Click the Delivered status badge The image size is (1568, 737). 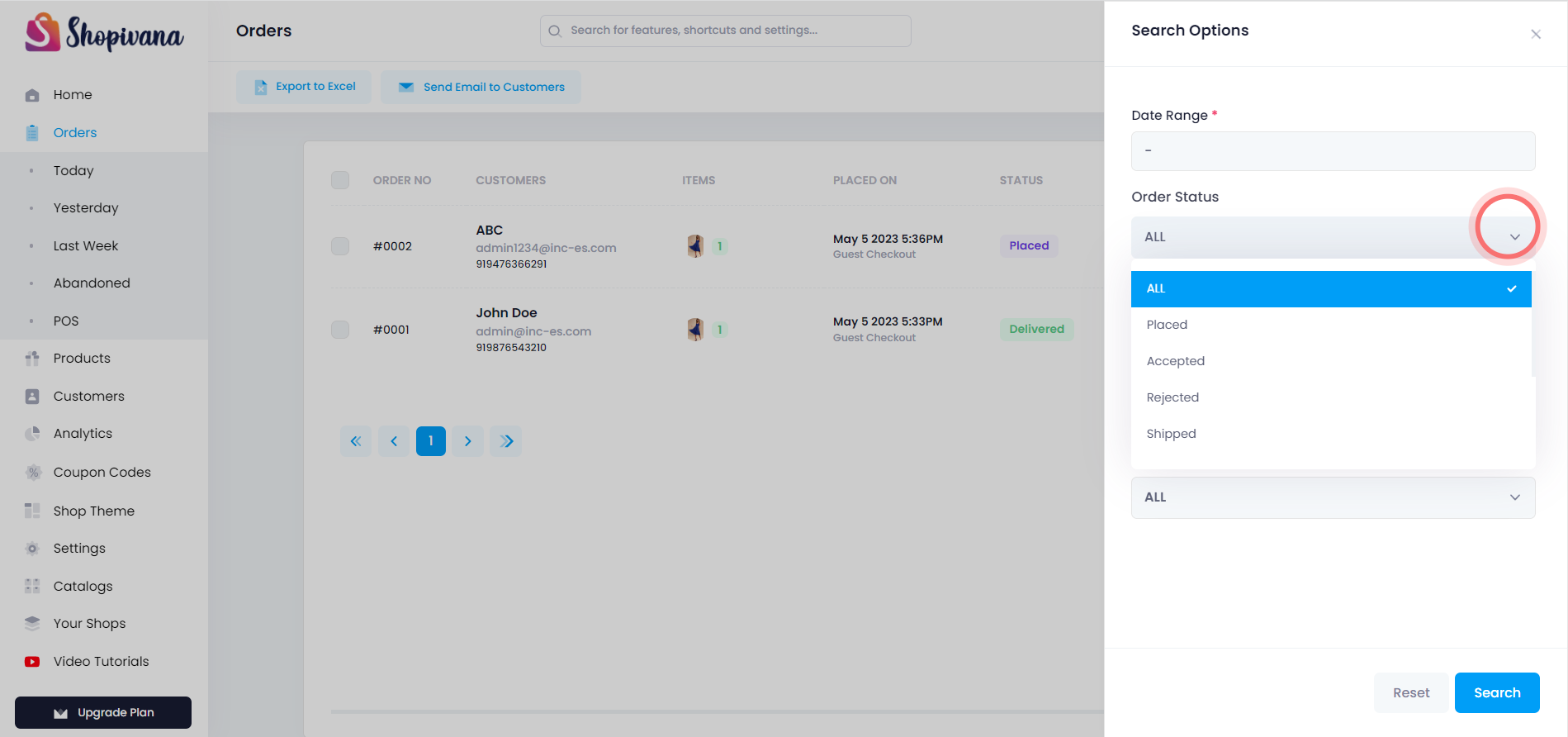[1036, 330]
